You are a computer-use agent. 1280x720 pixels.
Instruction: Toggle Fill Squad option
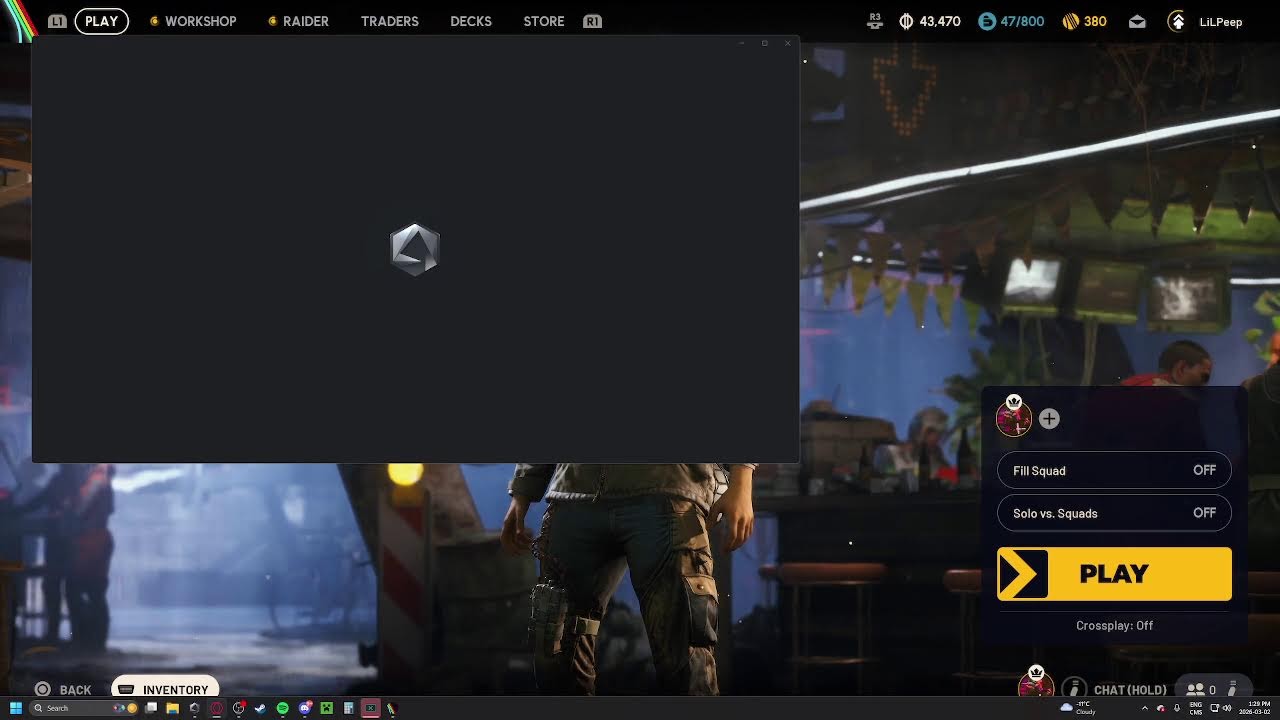(1114, 470)
